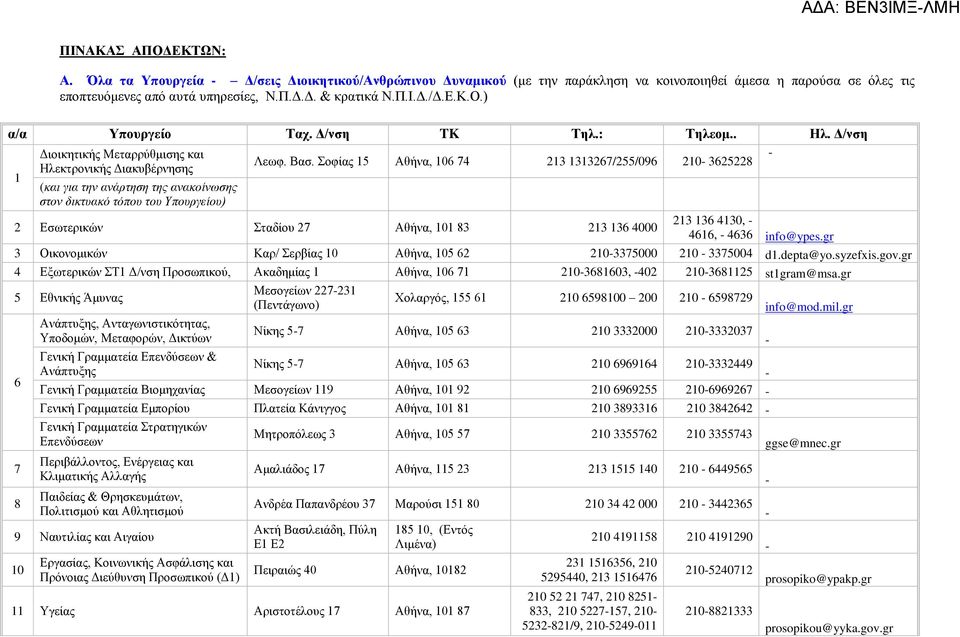Click the fax number 210- 3625228

pyautogui.click(x=718, y=162)
